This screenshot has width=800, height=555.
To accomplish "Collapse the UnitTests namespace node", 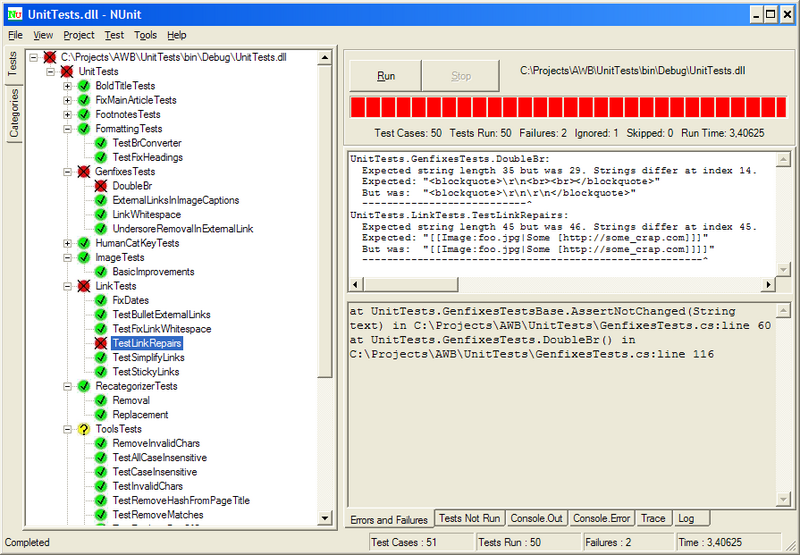I will [50, 71].
